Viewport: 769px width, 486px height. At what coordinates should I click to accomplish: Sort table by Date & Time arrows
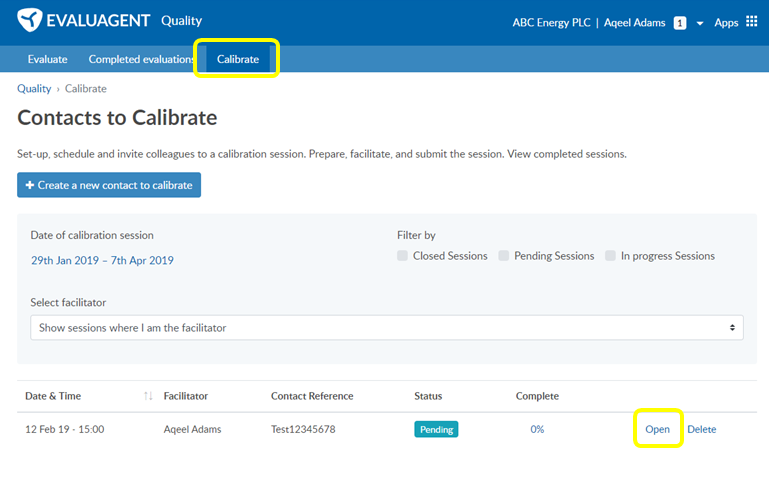[148, 396]
